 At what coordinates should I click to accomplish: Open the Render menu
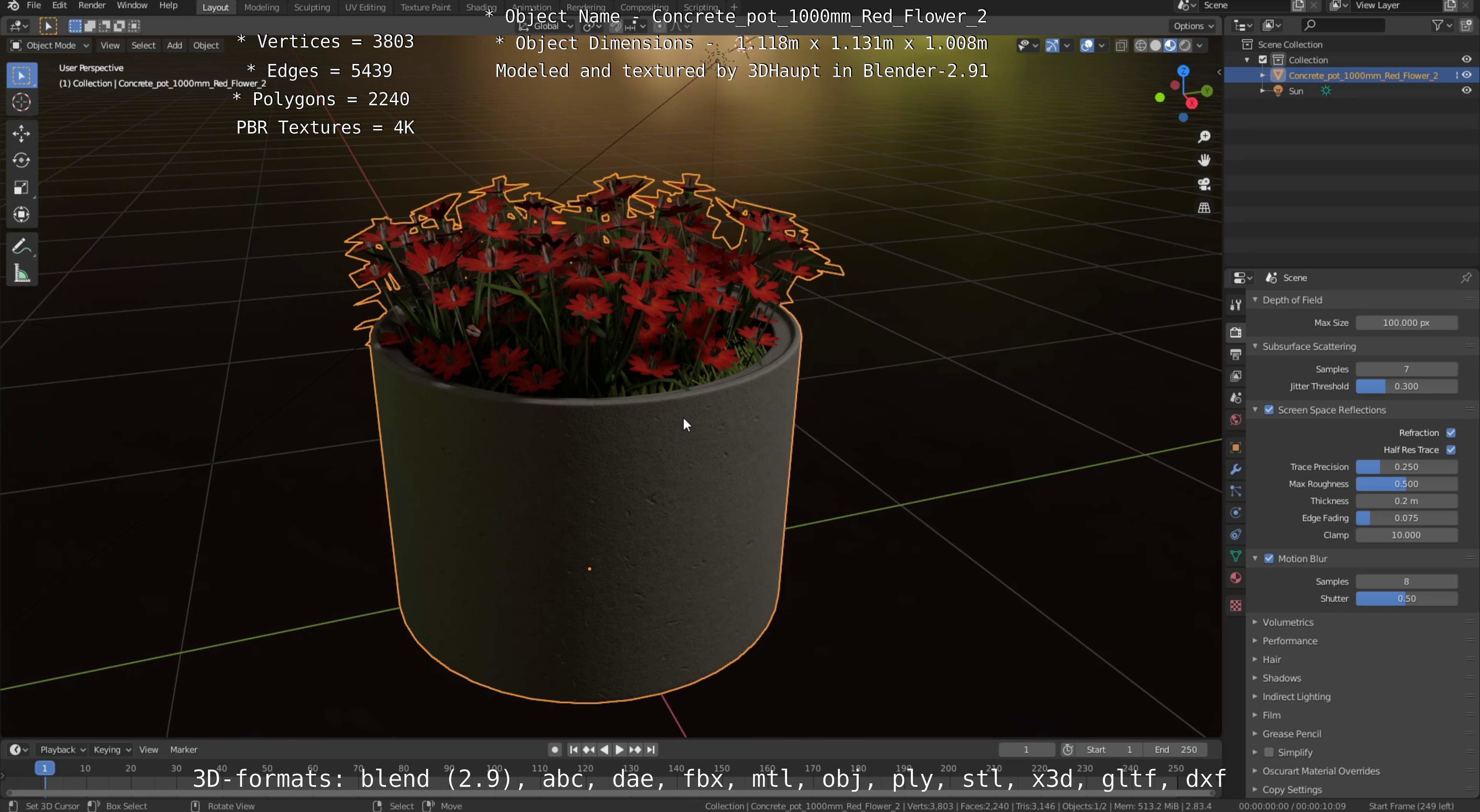[x=92, y=6]
